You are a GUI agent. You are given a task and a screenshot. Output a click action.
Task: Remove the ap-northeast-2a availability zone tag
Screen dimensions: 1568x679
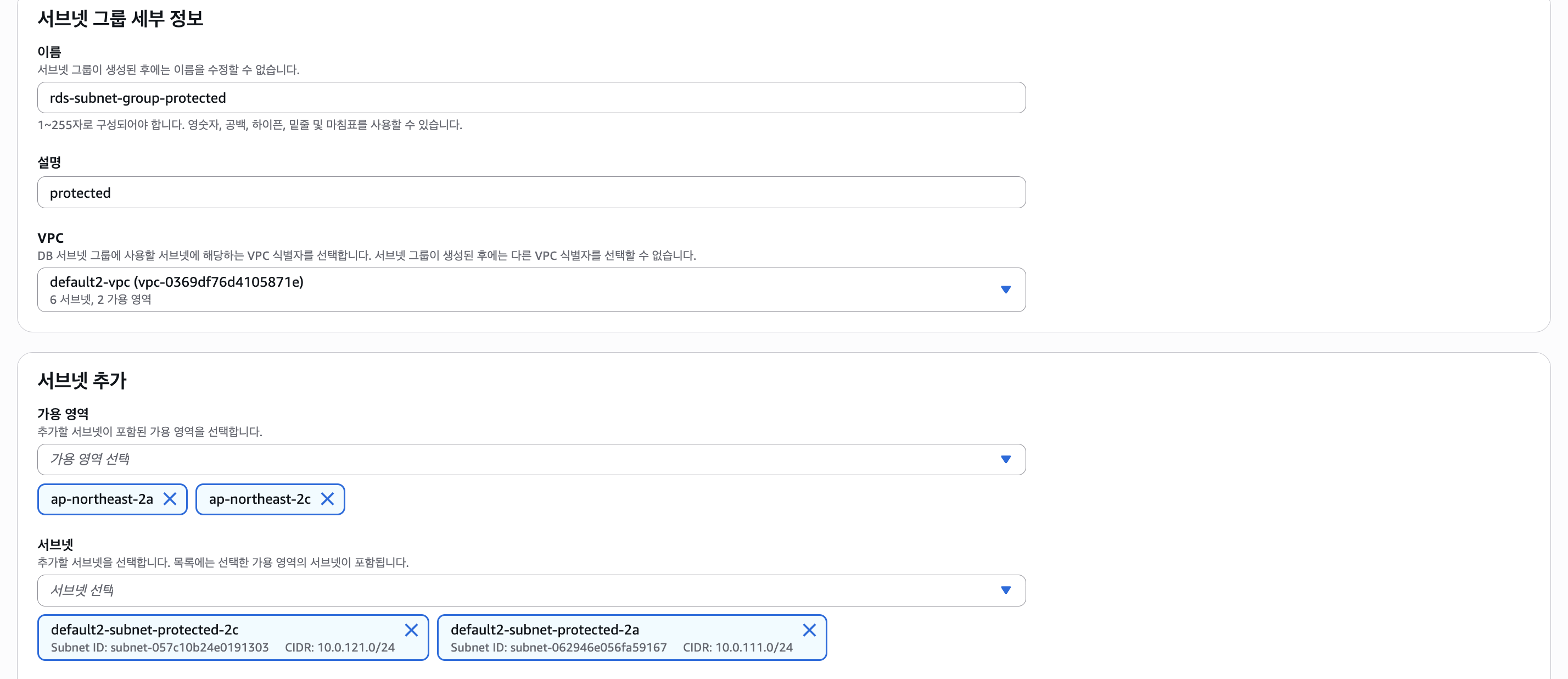(170, 499)
